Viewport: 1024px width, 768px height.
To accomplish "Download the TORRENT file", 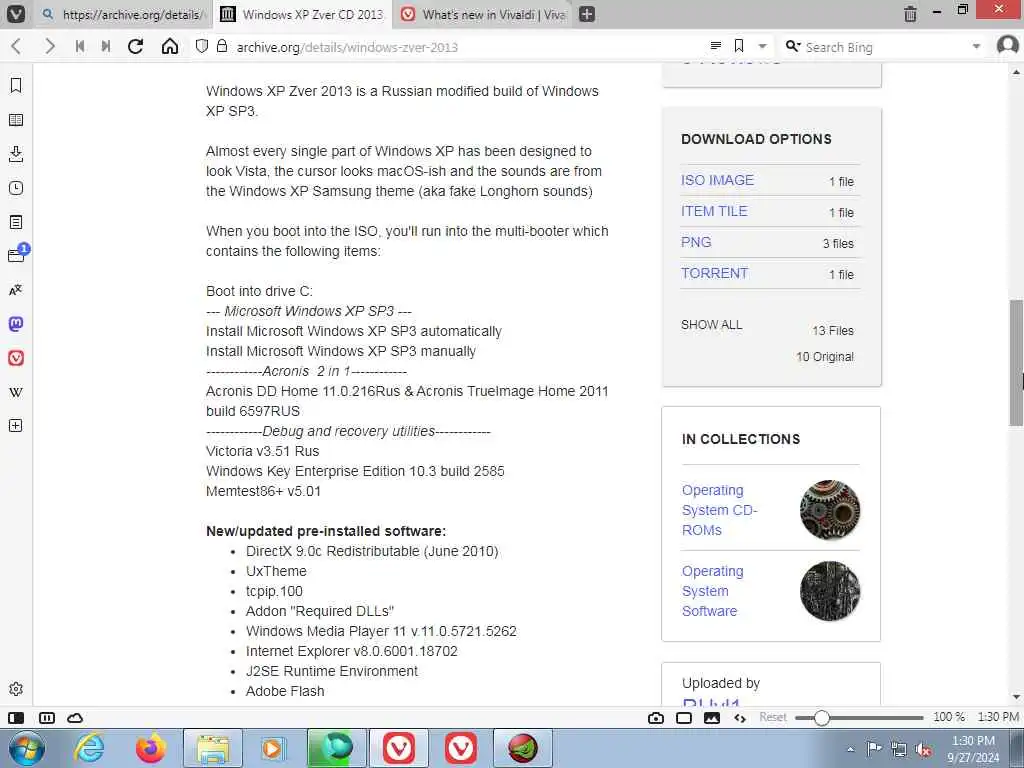I will pos(714,273).
